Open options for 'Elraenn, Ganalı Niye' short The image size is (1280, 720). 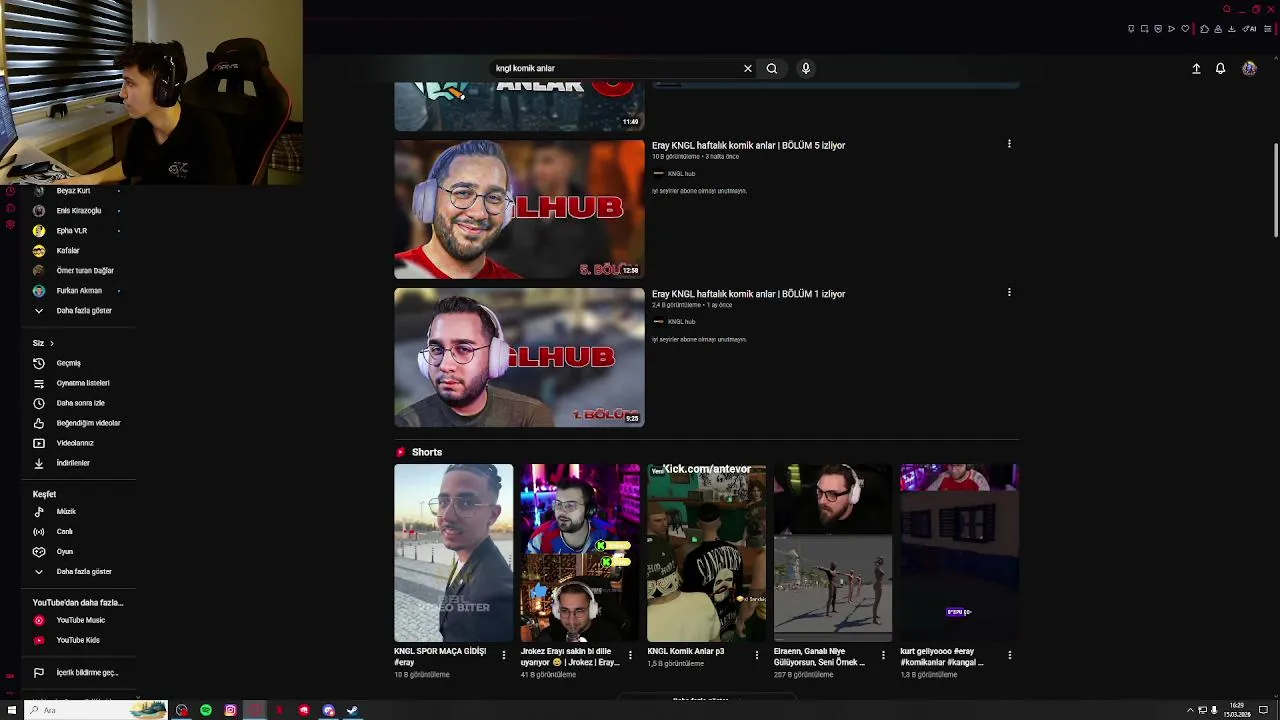click(883, 655)
